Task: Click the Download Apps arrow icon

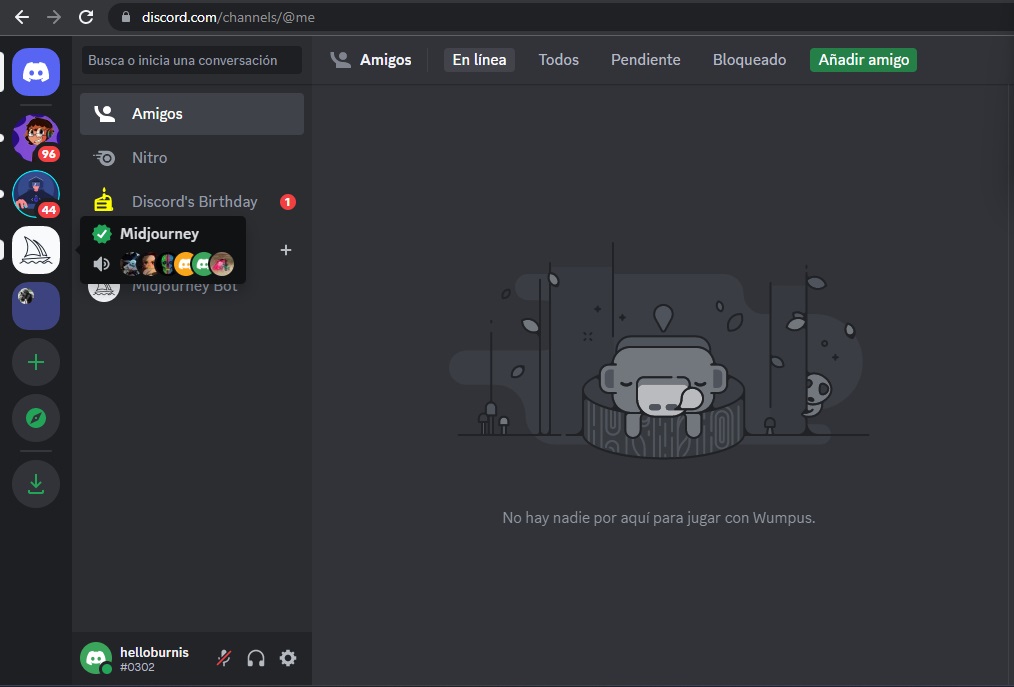Action: [x=36, y=484]
